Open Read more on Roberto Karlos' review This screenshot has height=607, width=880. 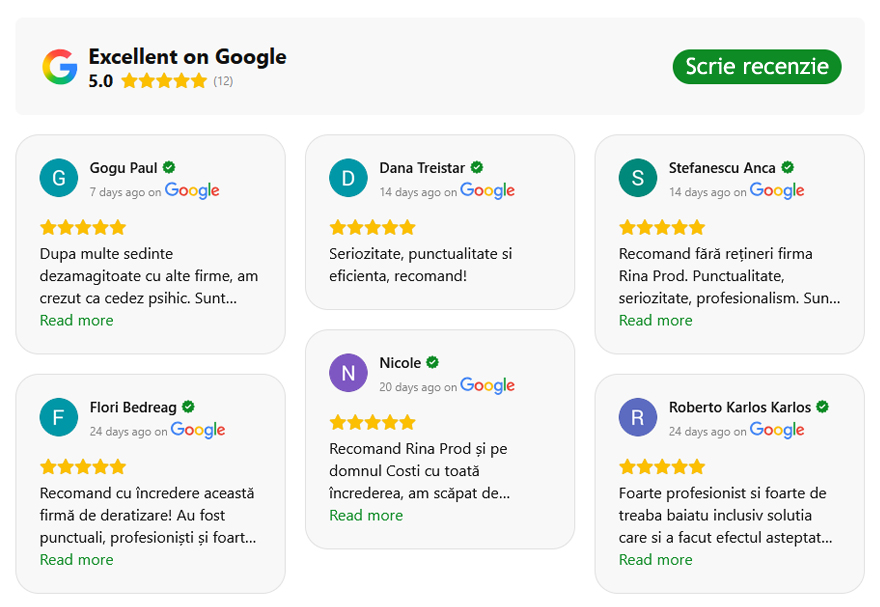coord(655,559)
